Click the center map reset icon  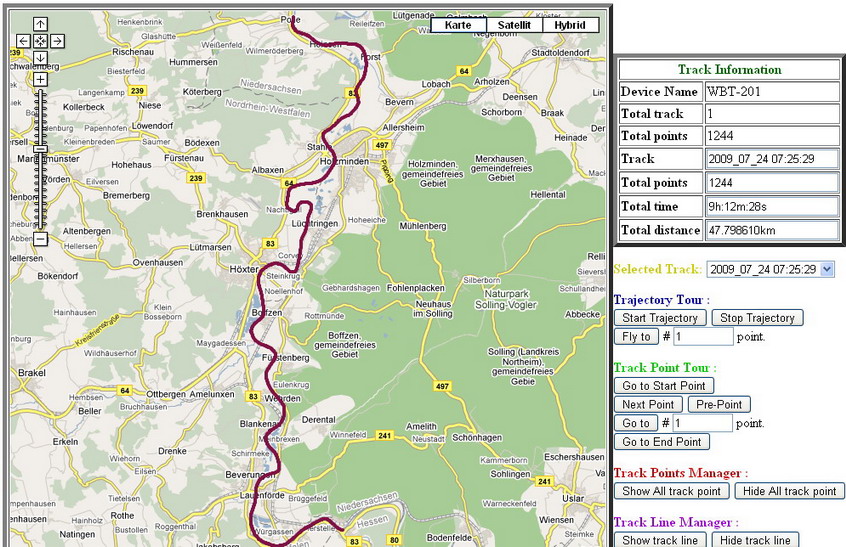click(40, 41)
